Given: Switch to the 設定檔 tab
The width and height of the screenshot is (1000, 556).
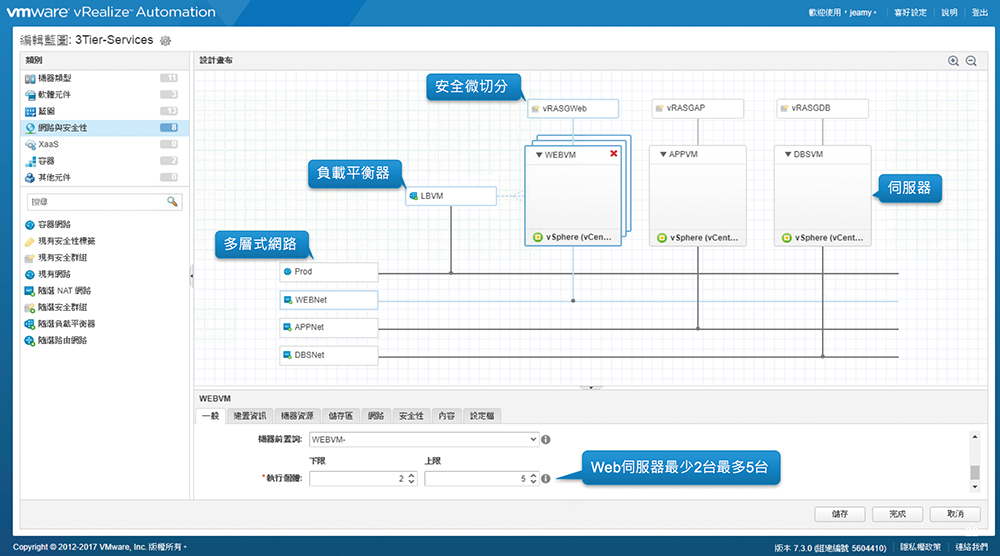Looking at the screenshot, I should point(482,416).
